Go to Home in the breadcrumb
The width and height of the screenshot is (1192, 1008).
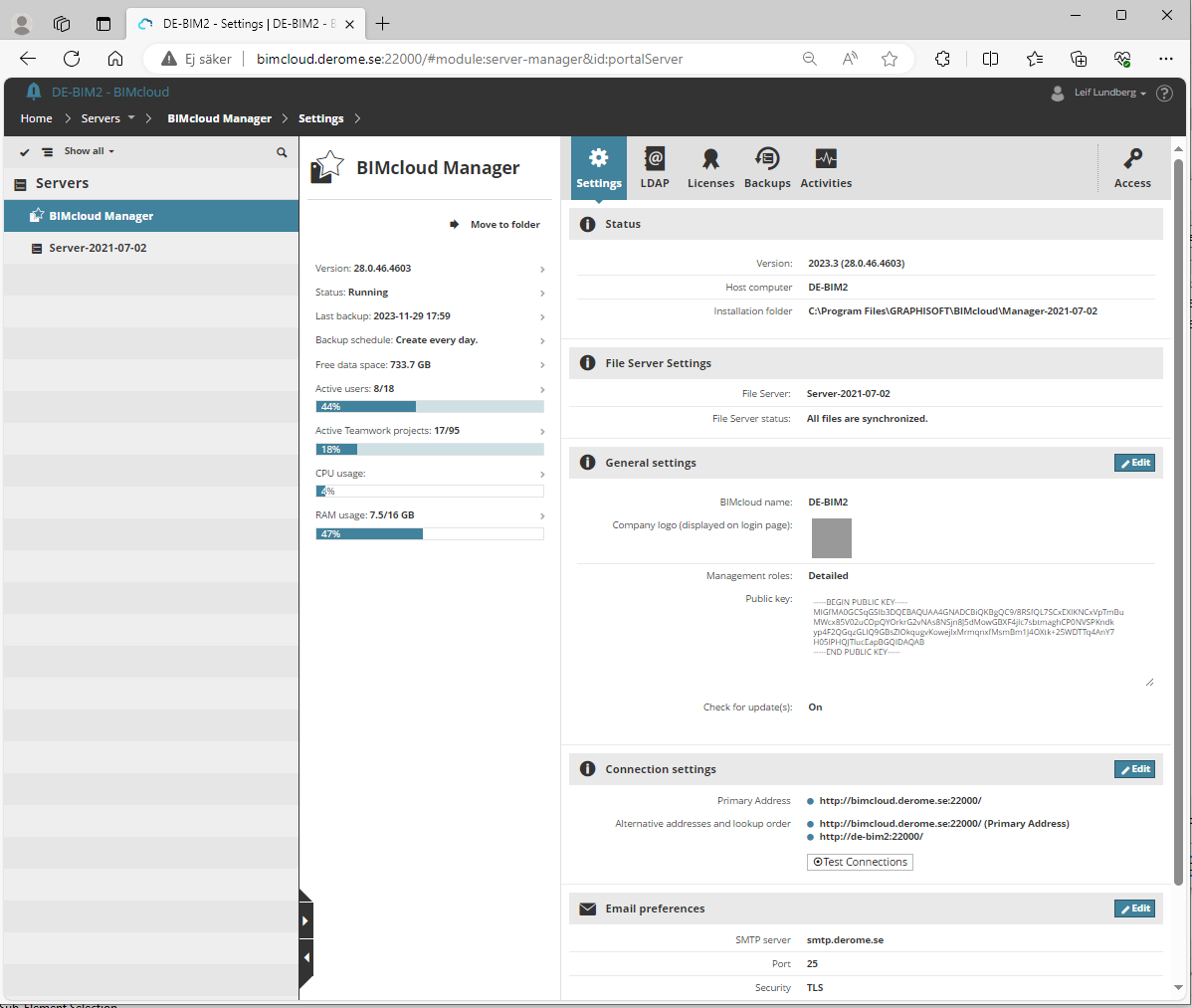pos(36,118)
